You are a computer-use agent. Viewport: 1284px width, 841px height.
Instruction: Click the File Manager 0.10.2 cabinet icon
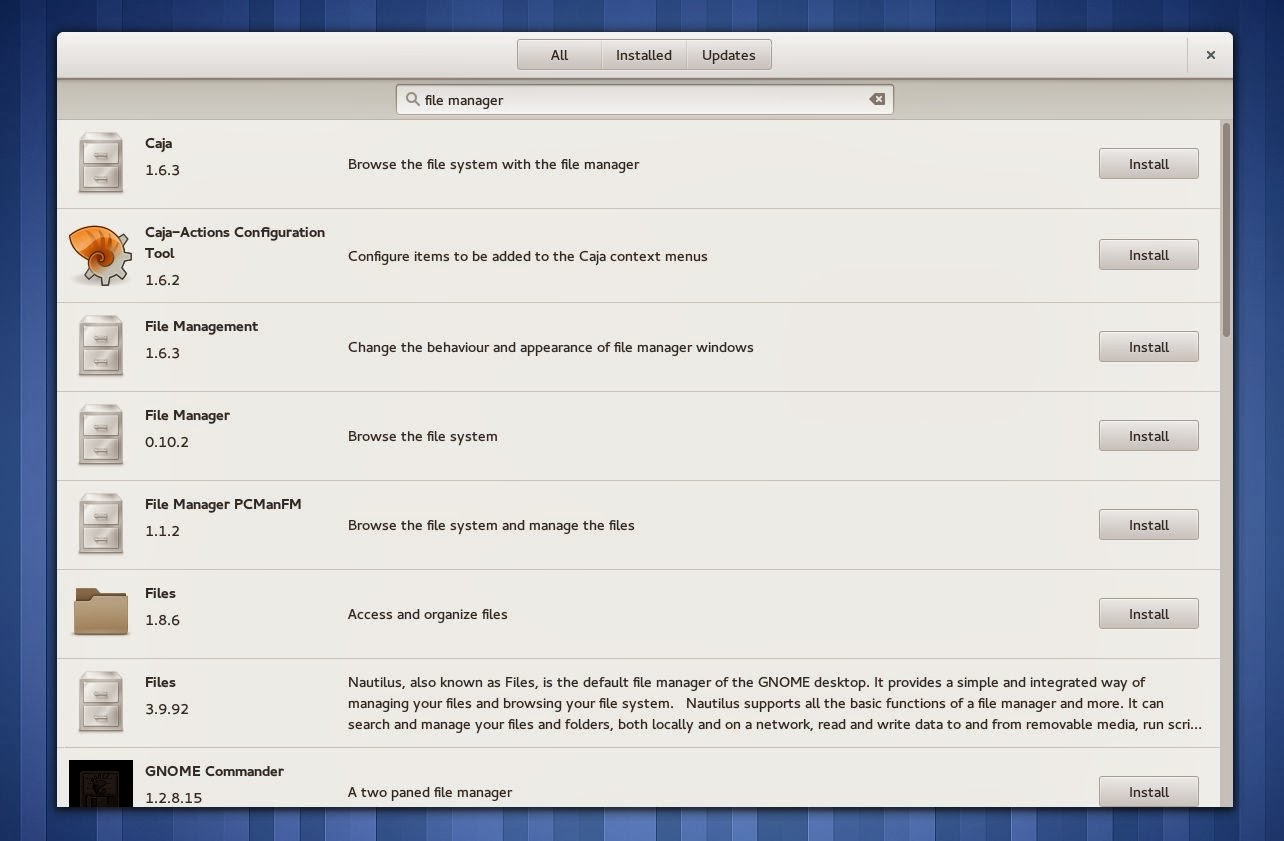[x=101, y=434]
